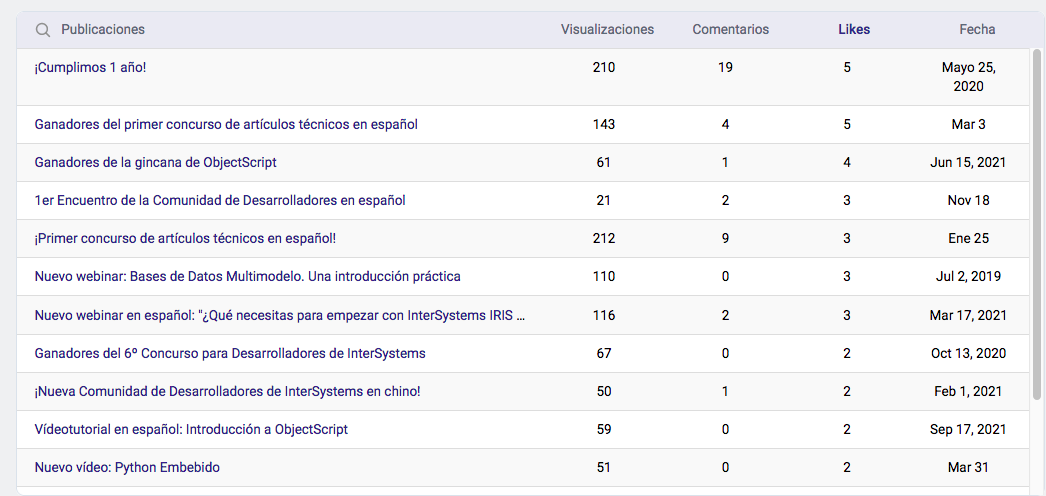Sort by Fecha column header
Screen dimensions: 1046x496
(976, 30)
